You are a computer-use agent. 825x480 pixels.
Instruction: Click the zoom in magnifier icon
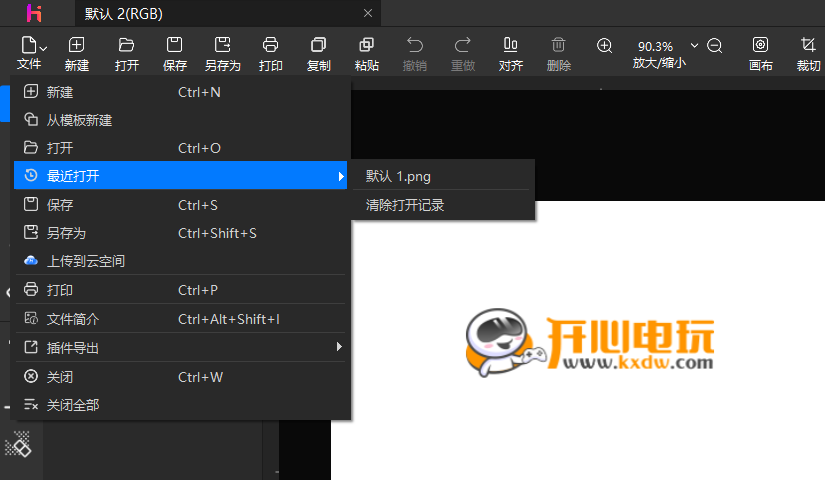click(604, 45)
